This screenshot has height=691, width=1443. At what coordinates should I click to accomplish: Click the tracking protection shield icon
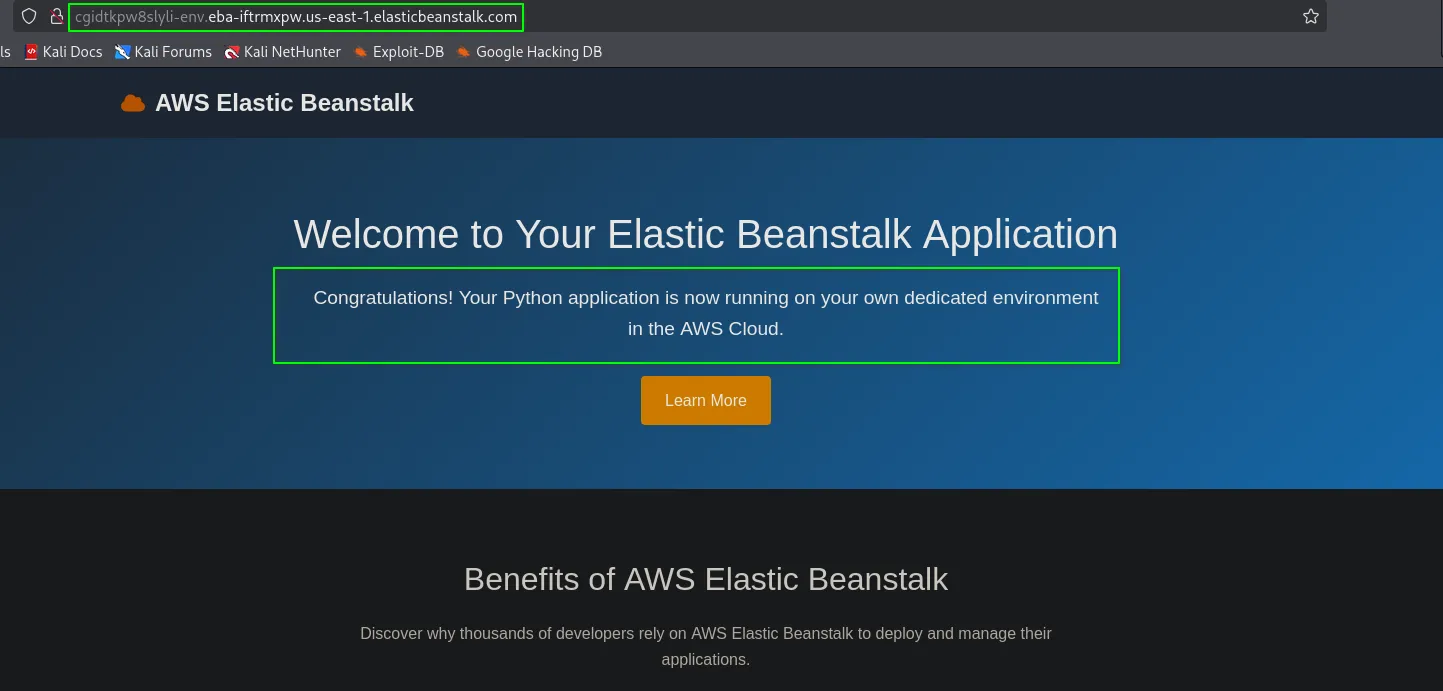[x=29, y=17]
